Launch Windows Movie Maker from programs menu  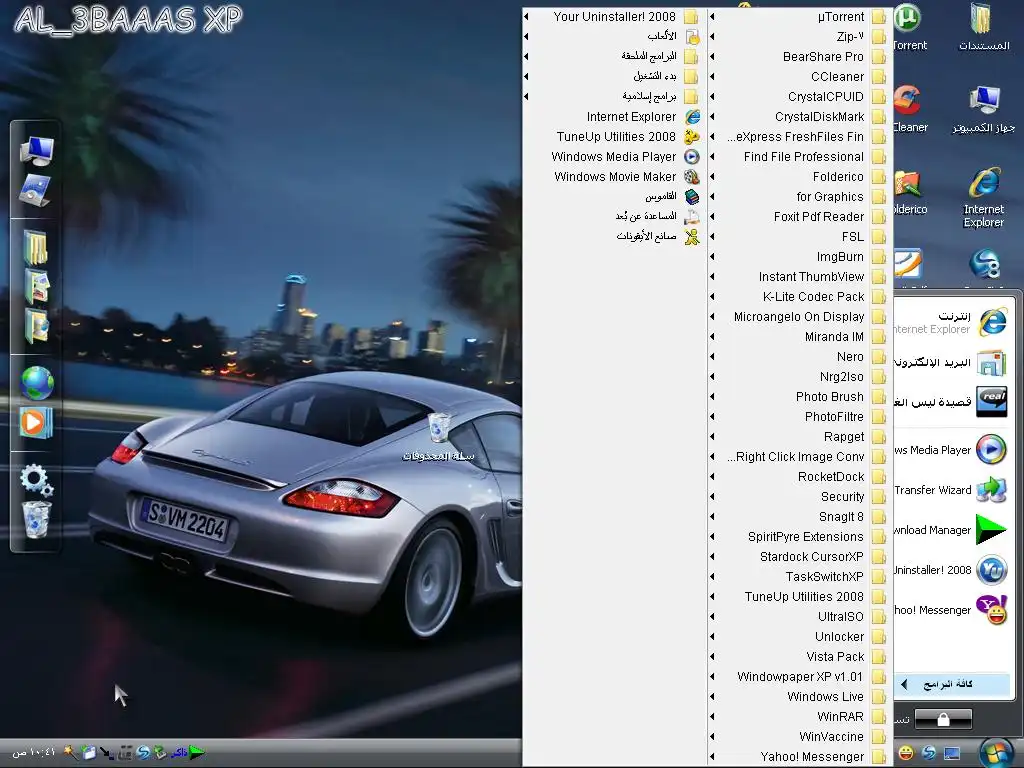pyautogui.click(x=615, y=176)
